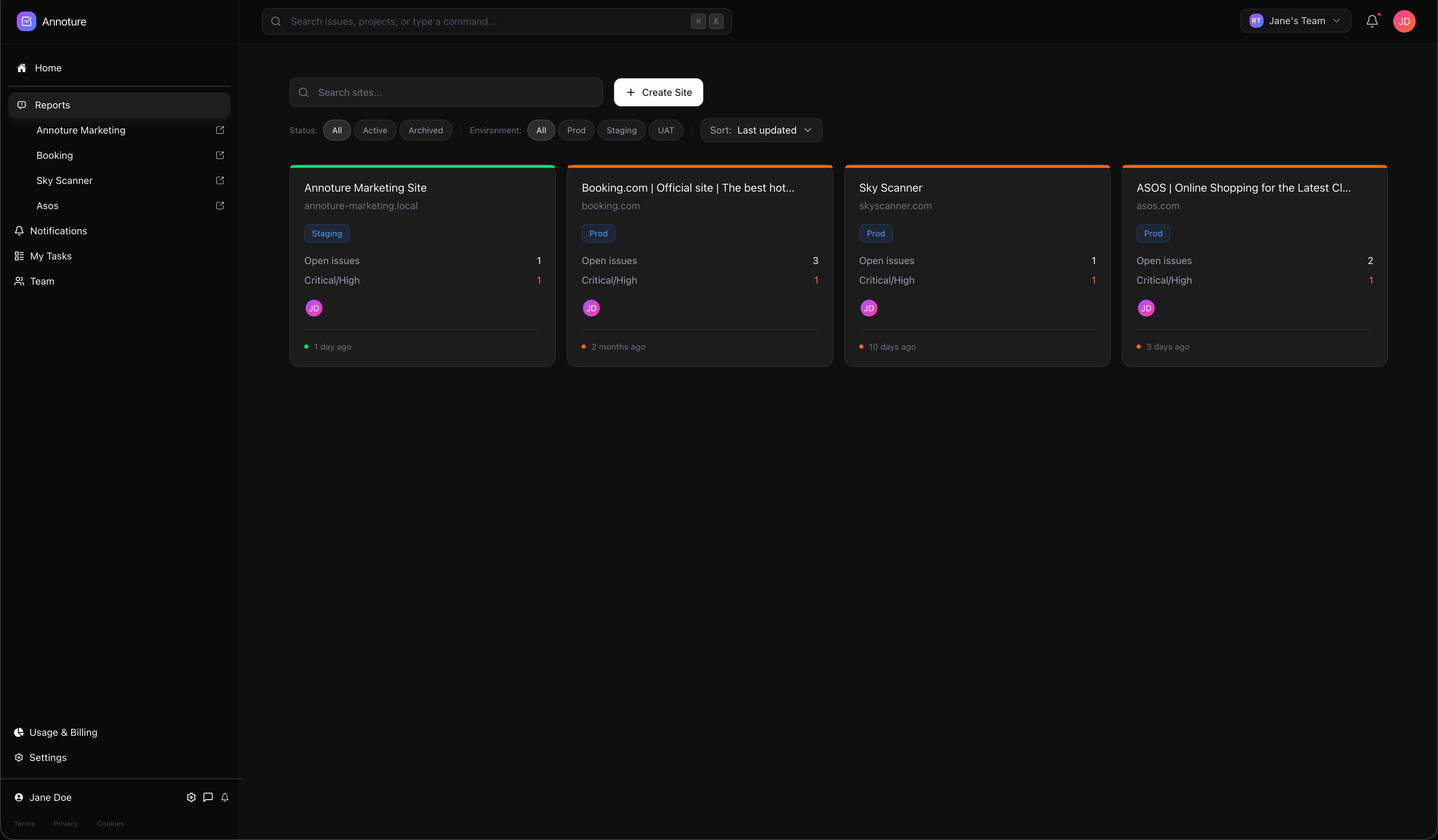Click the Prod badge on Booking.com card
This screenshot has width=1438, height=840.
(598, 233)
